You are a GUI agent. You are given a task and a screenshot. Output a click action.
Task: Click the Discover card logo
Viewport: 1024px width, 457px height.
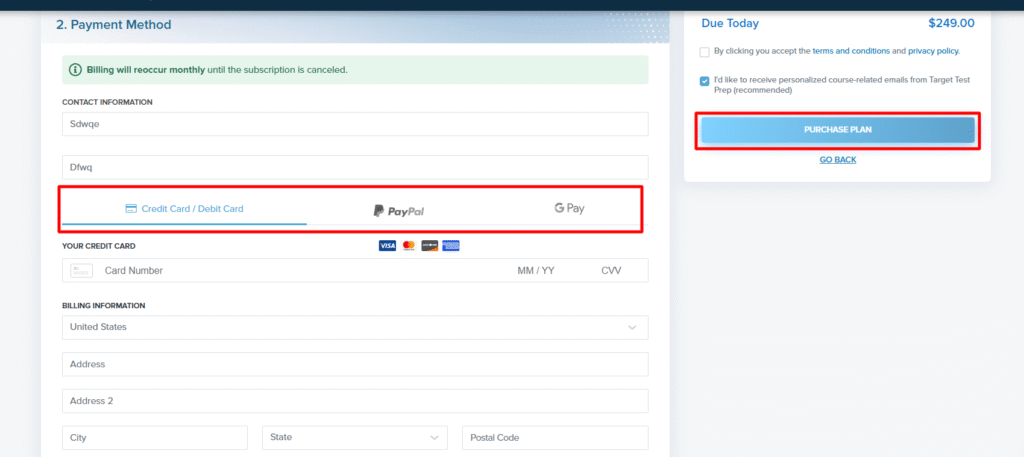(x=430, y=245)
